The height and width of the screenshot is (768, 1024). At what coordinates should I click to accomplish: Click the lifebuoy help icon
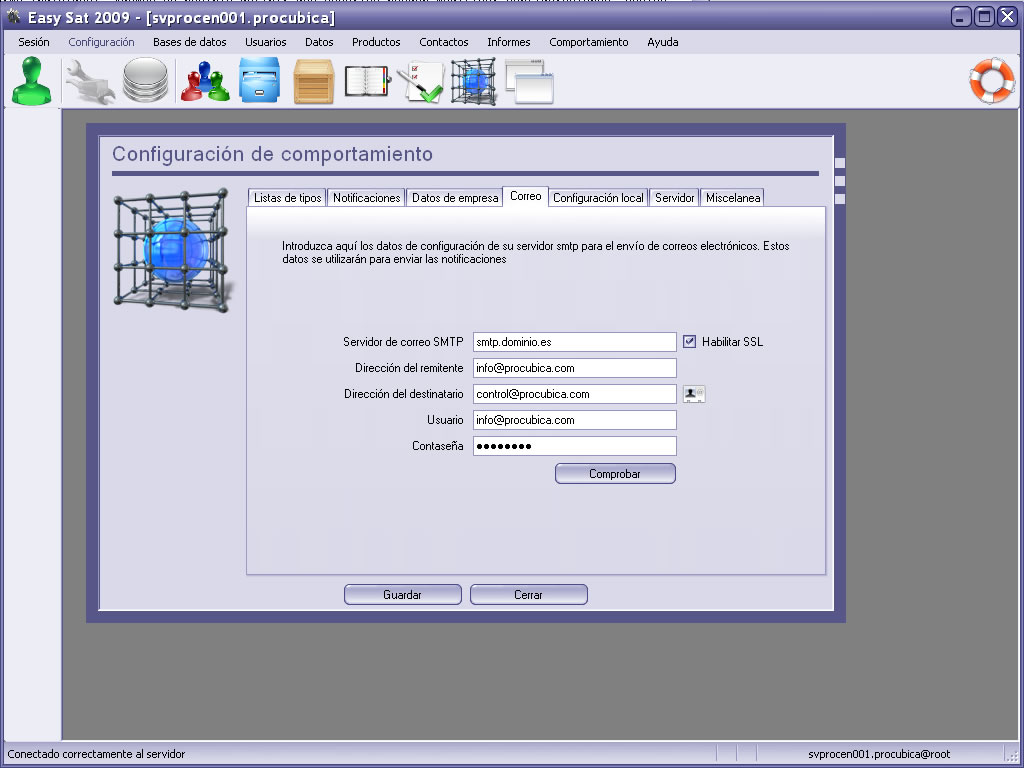tap(991, 80)
